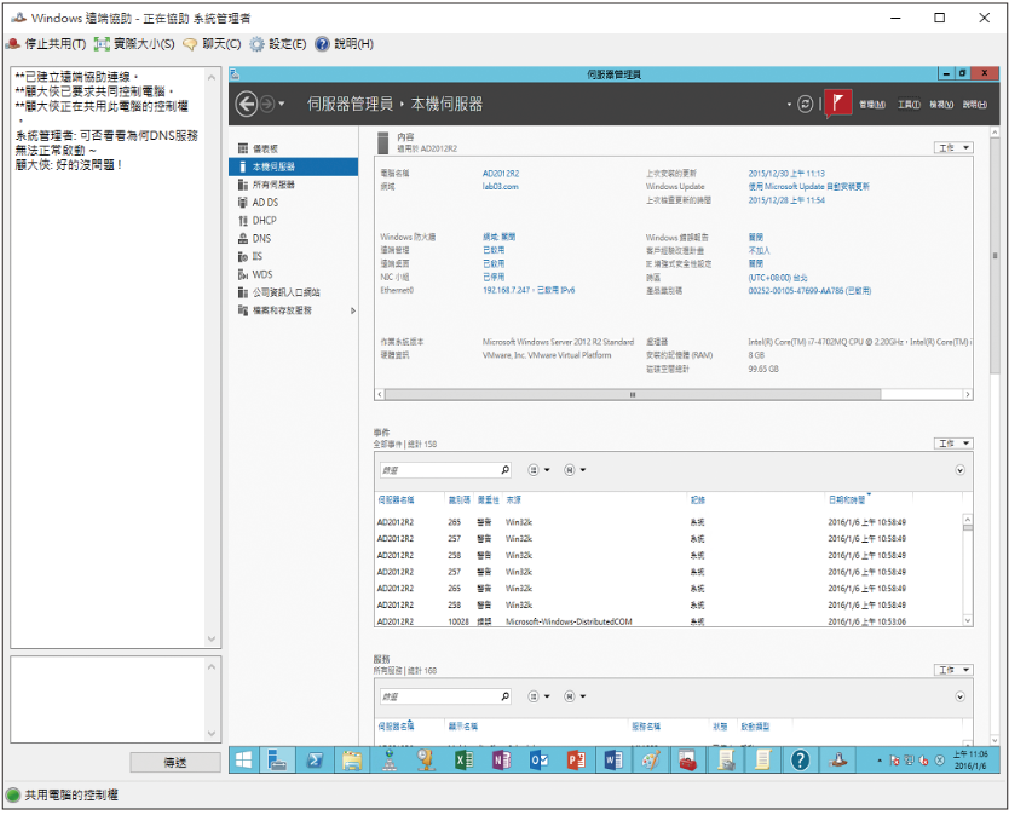The height and width of the screenshot is (813, 1011).
Task: Open Help (說明) in Remote Assistance toolbar
Action: [x=344, y=44]
